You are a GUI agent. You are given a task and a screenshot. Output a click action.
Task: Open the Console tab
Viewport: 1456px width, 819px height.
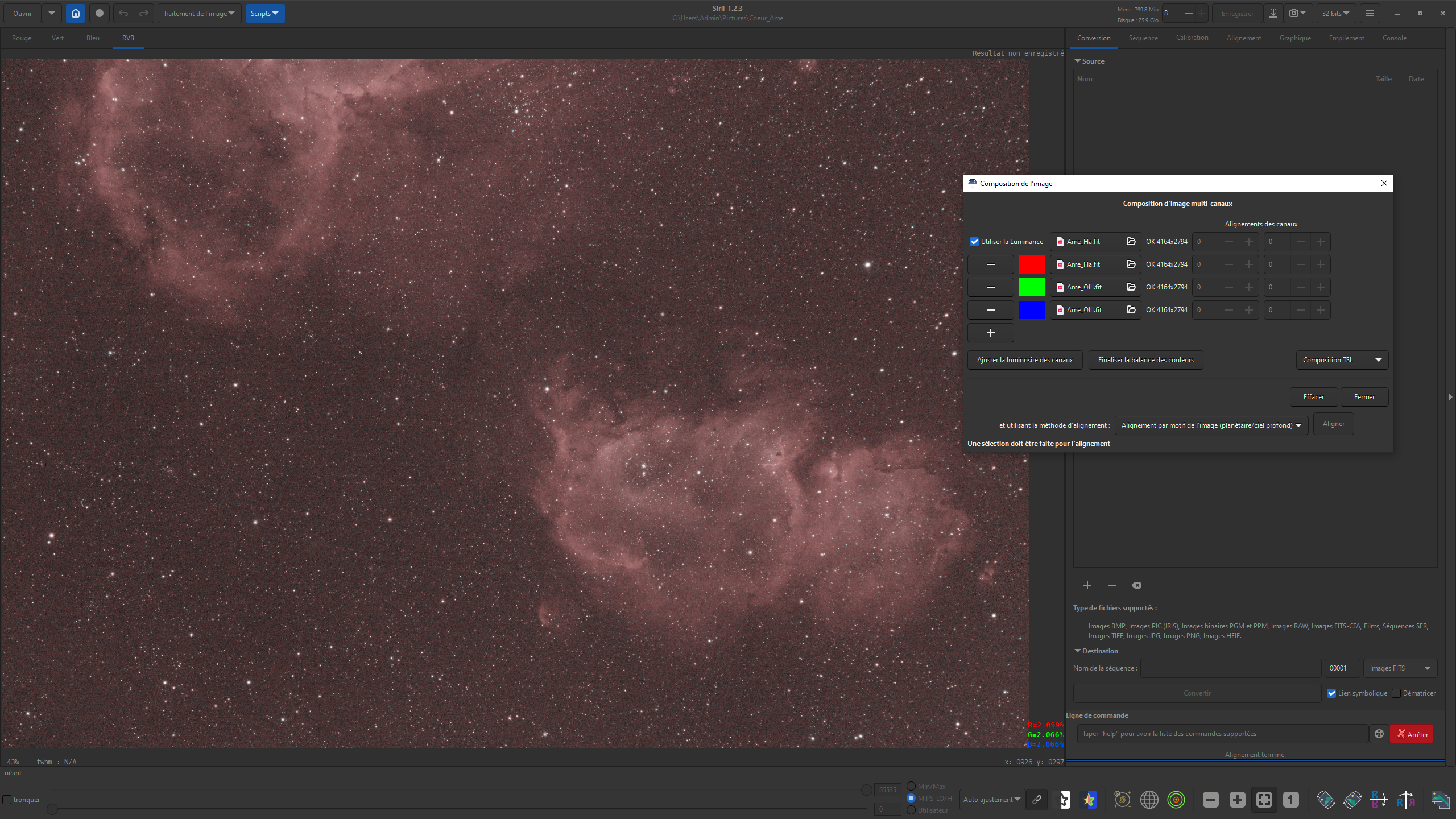1395,38
